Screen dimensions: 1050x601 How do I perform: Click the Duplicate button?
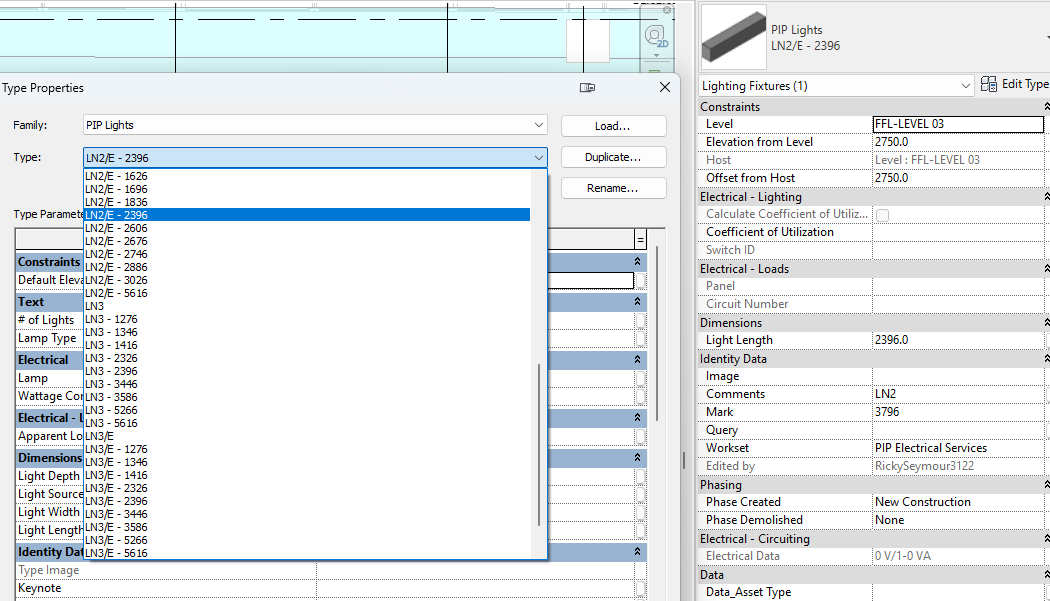pos(613,157)
